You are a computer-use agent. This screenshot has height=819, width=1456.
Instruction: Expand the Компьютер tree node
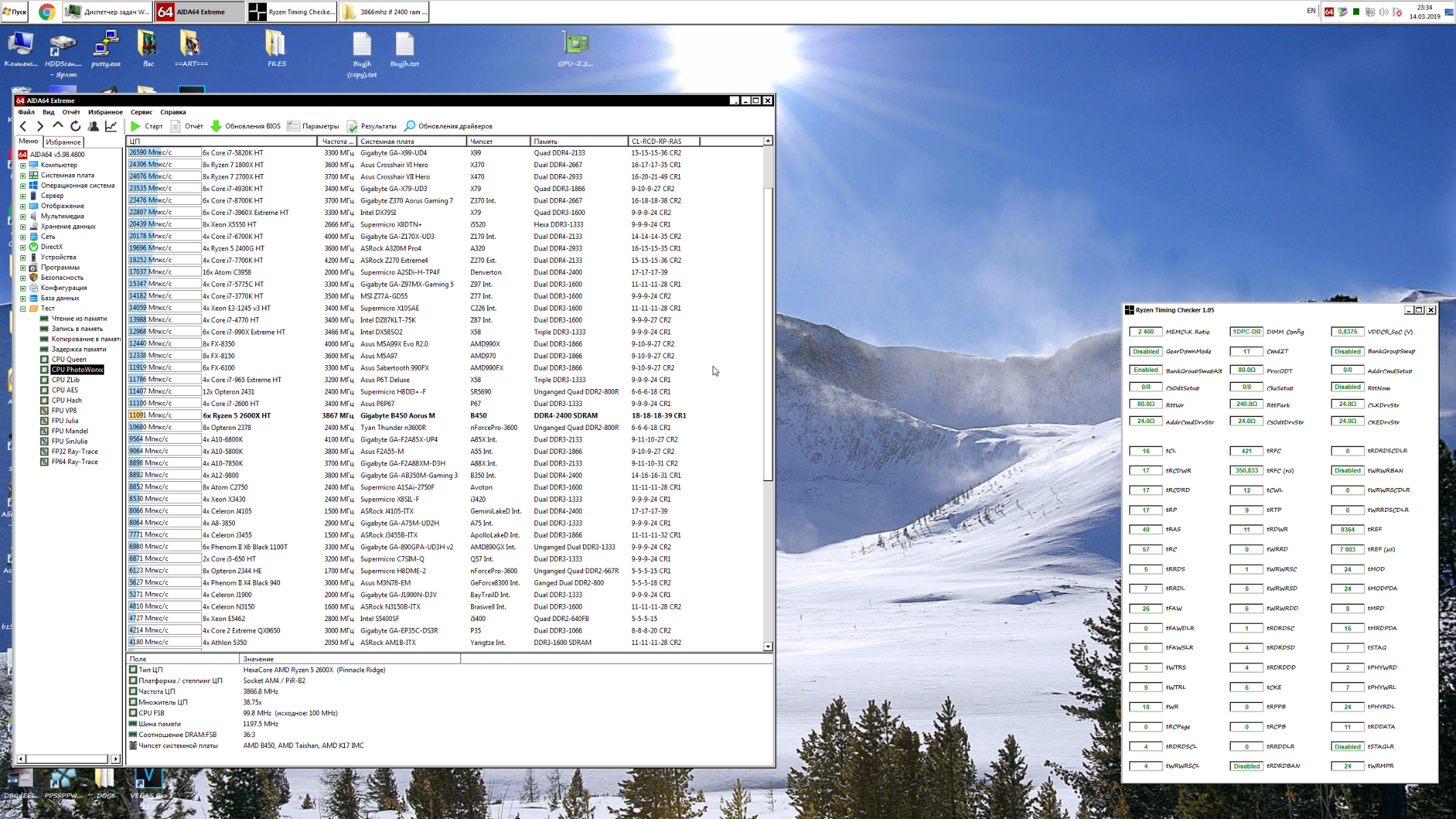[23, 165]
